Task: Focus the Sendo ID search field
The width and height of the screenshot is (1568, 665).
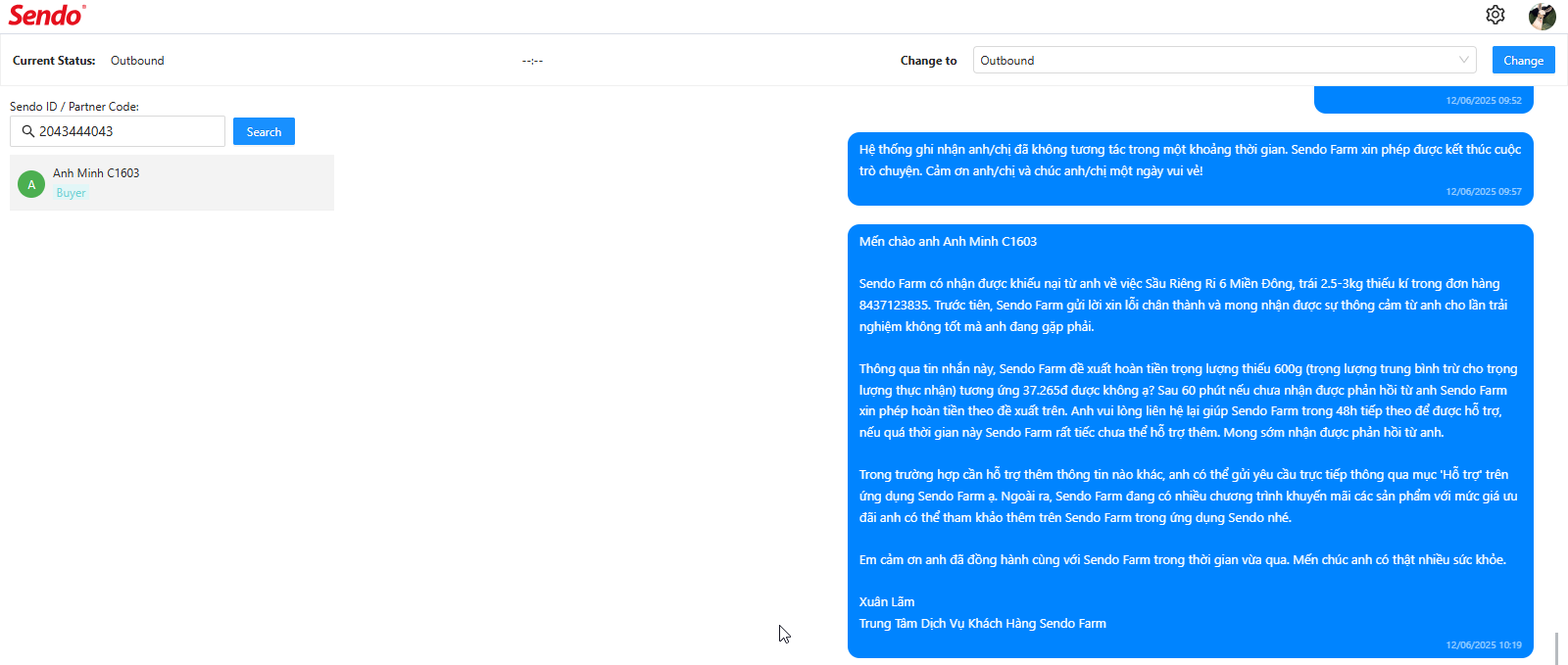Action: [x=118, y=131]
